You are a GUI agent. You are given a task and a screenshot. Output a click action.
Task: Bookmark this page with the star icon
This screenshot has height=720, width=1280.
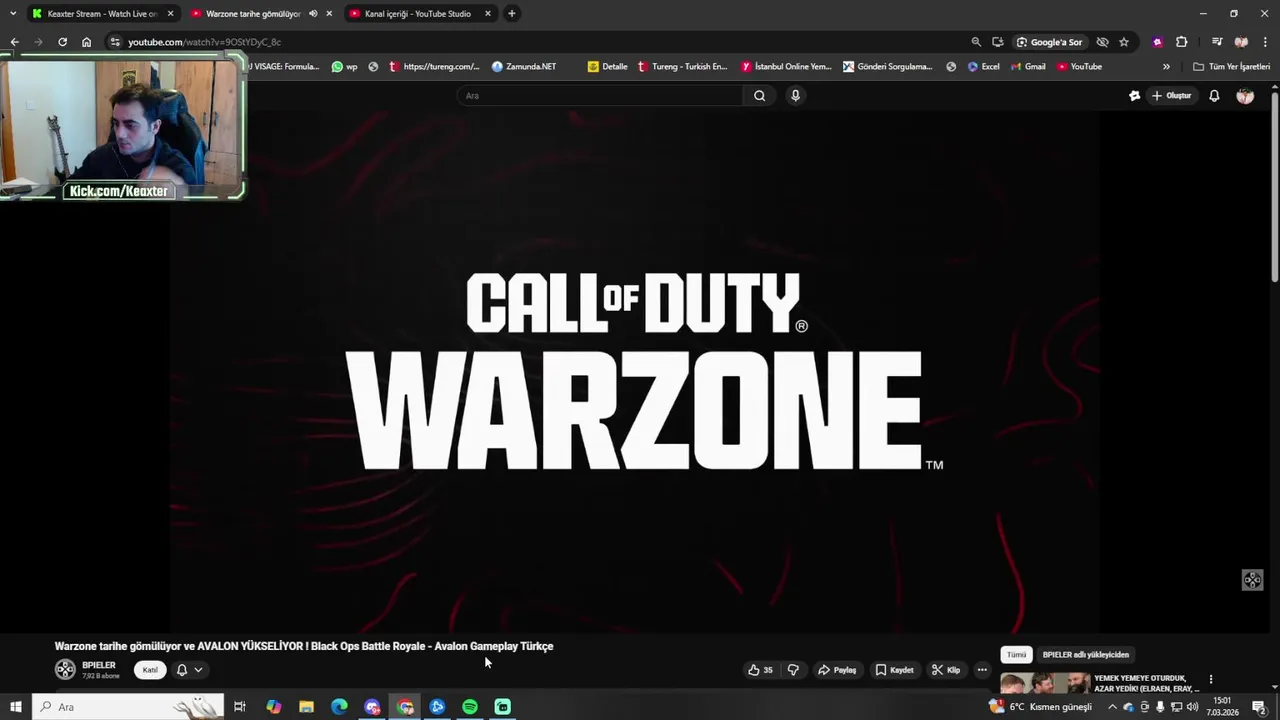click(1124, 42)
